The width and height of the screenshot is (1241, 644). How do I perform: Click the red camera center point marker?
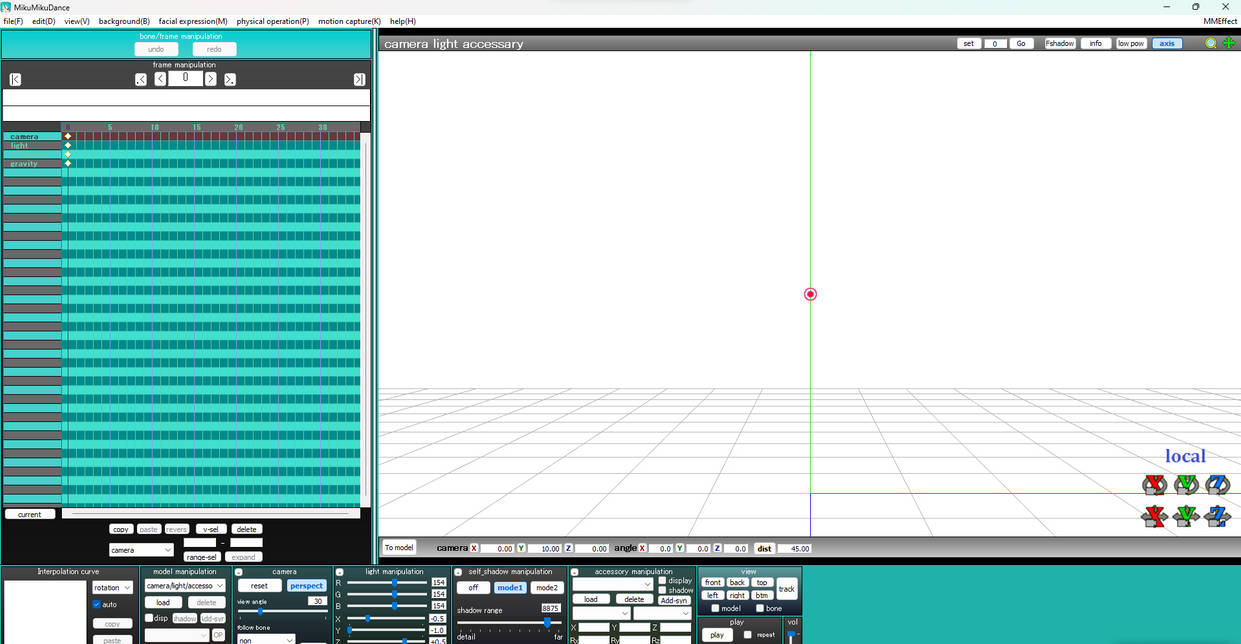click(x=810, y=294)
